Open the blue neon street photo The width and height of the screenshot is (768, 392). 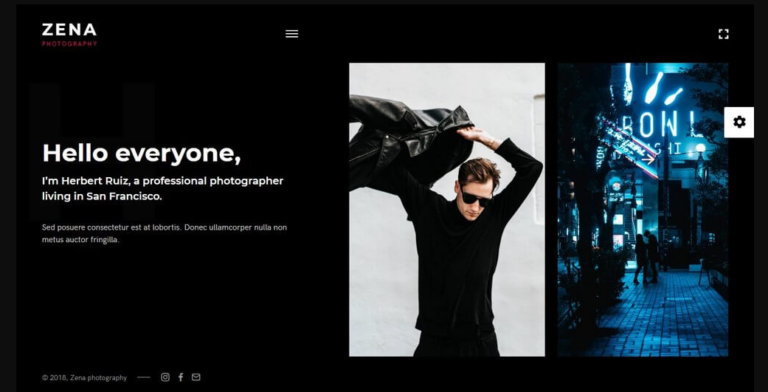643,209
